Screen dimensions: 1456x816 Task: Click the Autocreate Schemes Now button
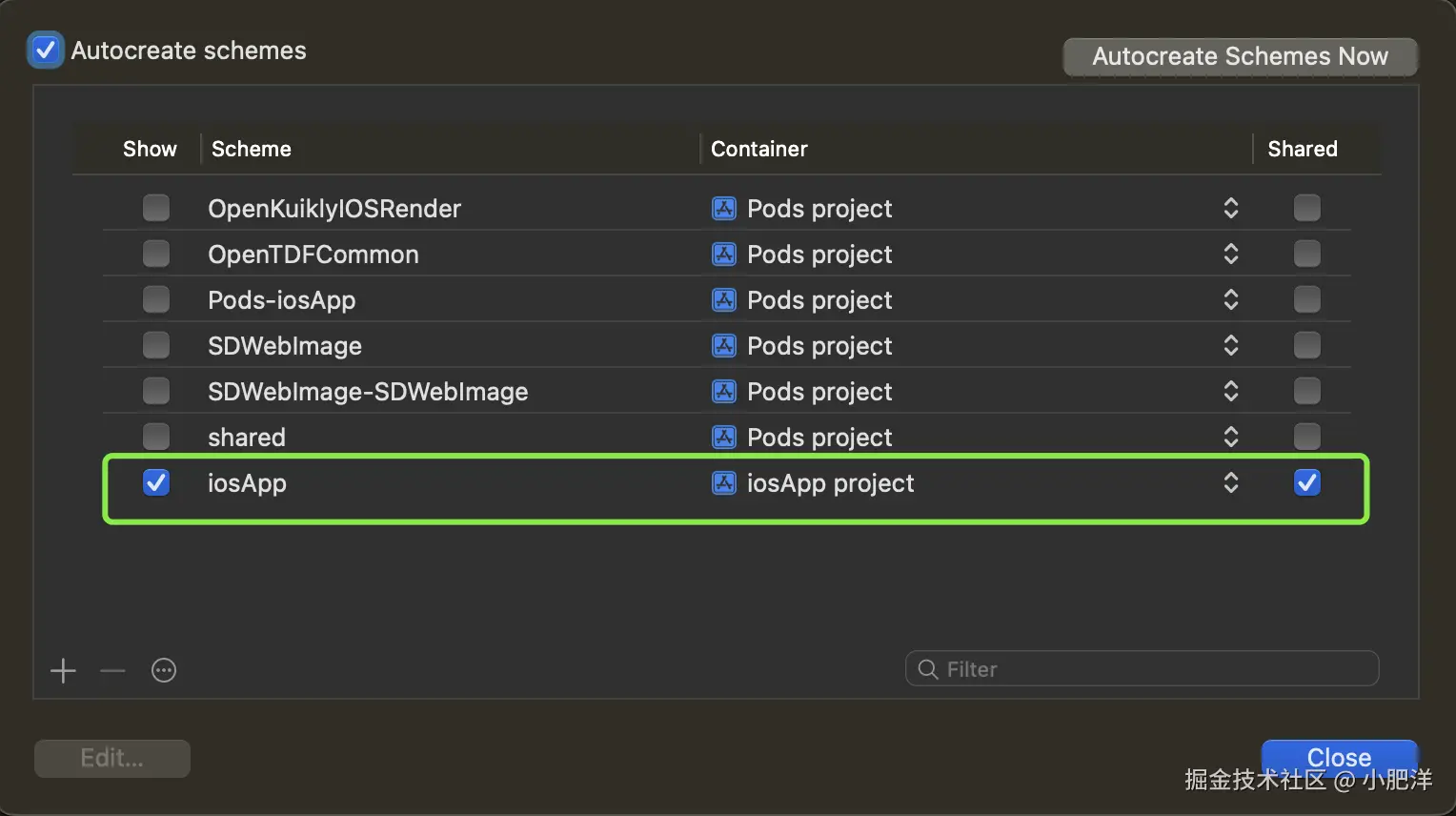click(1240, 57)
